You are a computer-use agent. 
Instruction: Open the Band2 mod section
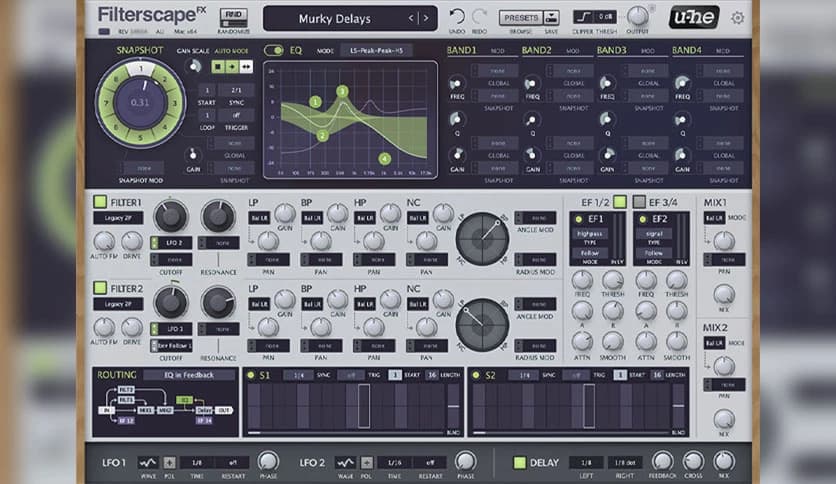[573, 51]
